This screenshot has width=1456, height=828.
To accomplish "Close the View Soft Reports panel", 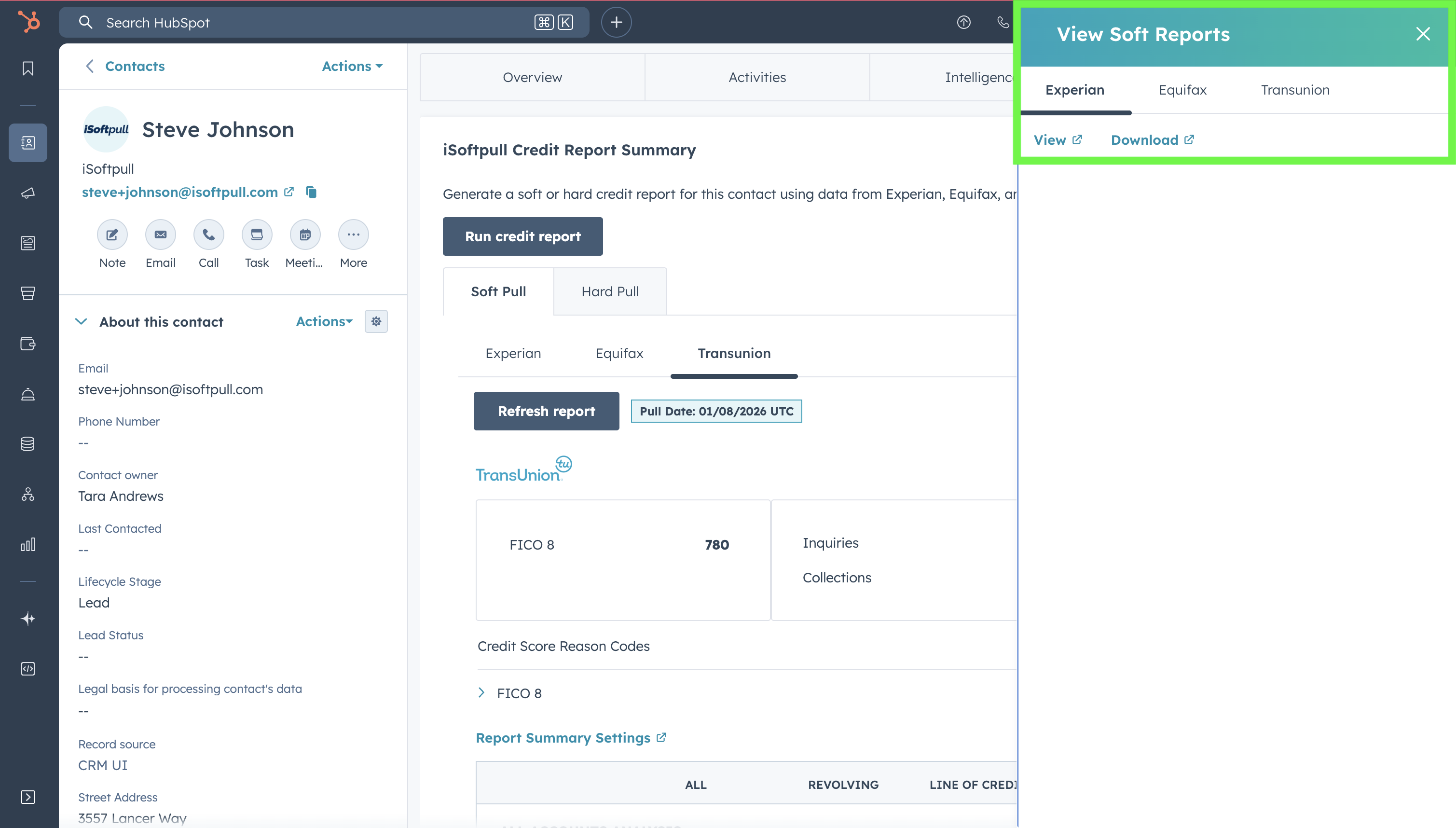I will [x=1422, y=34].
